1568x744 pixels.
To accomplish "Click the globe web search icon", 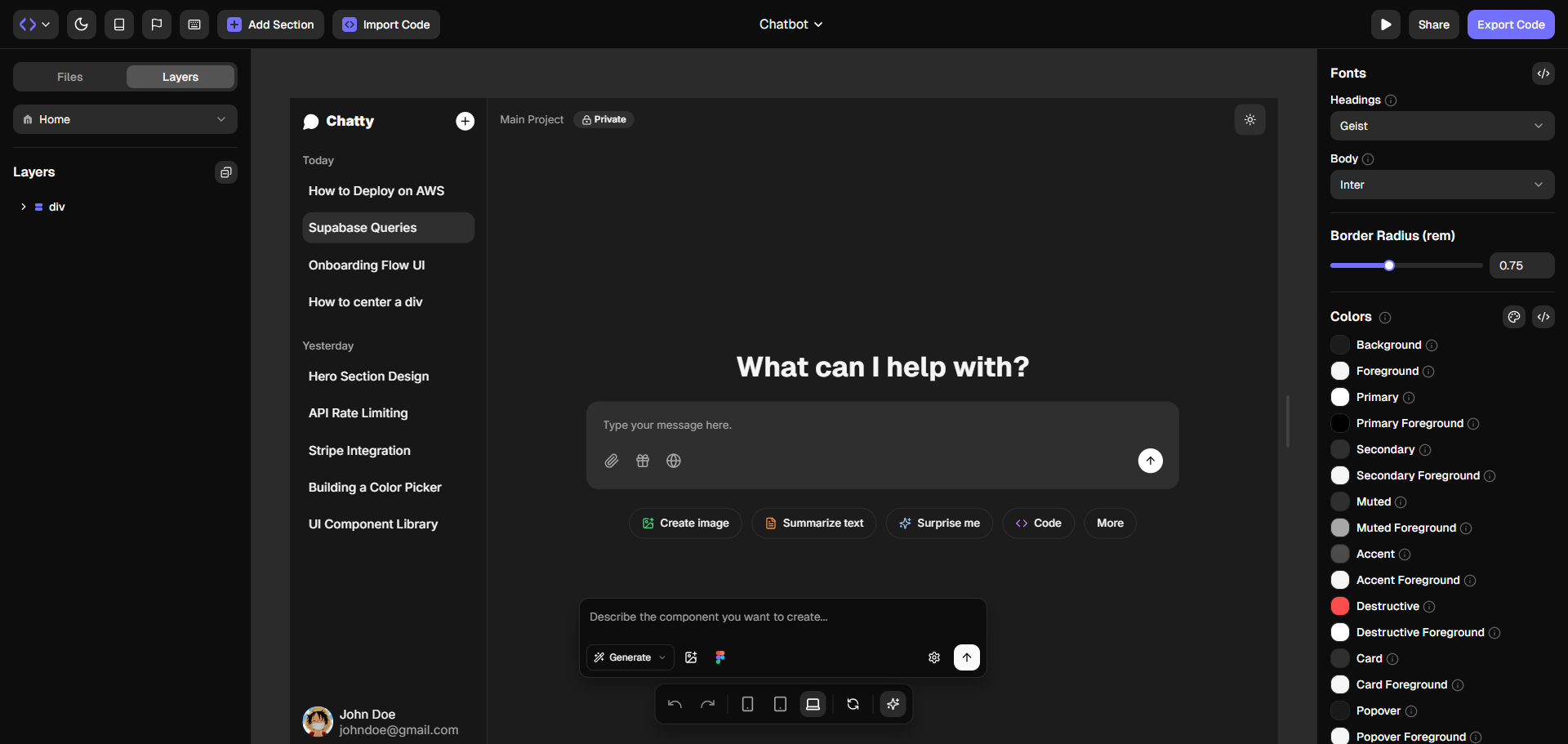I will coord(674,461).
